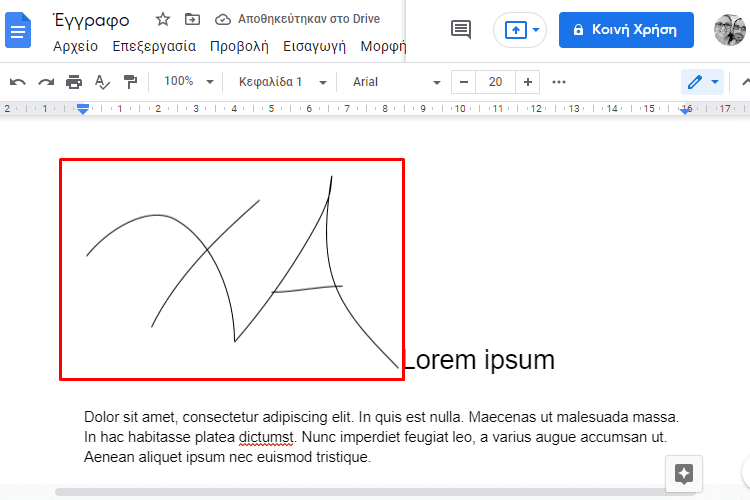Decrease font size with minus button

click(x=463, y=82)
